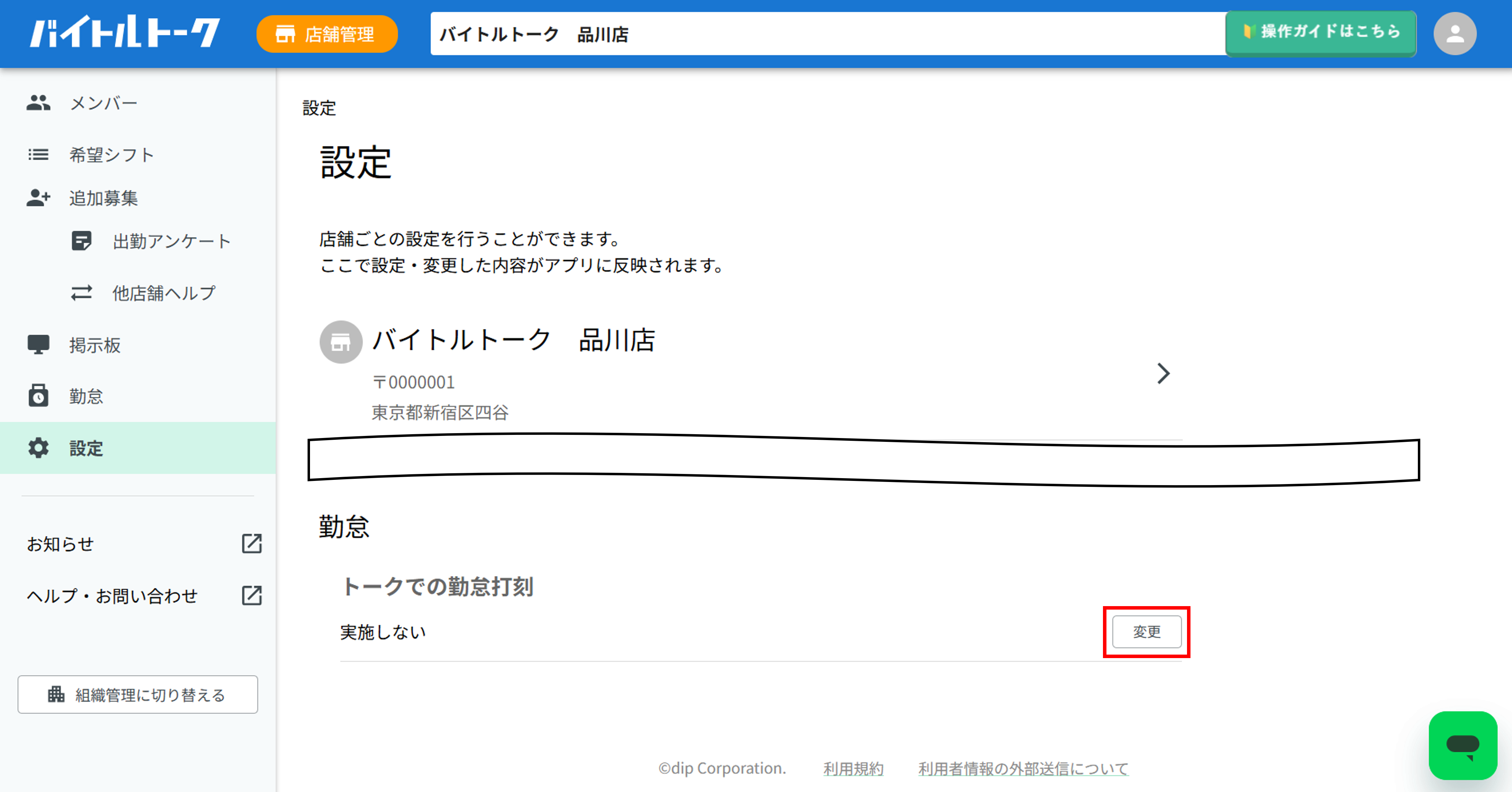Click the 希望シフト list icon
The width and height of the screenshot is (1512, 792).
pos(38,154)
